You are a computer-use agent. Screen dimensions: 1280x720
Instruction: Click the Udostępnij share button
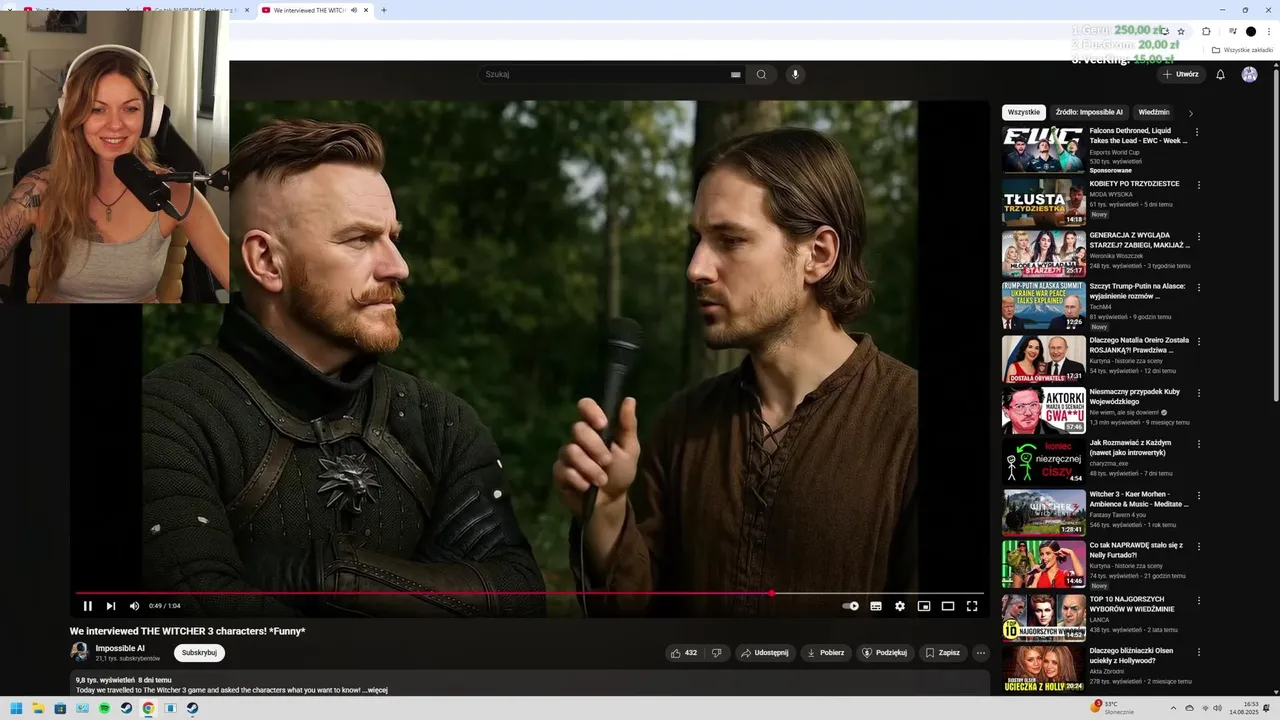[x=764, y=653]
